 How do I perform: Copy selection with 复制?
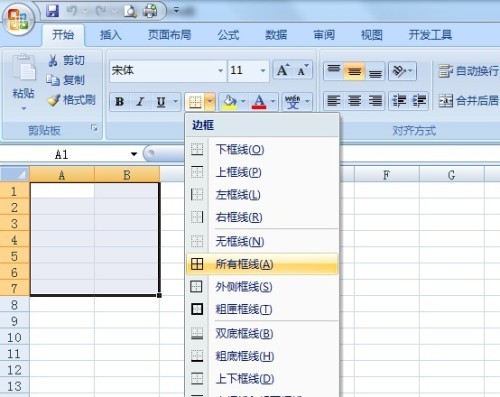(x=66, y=80)
